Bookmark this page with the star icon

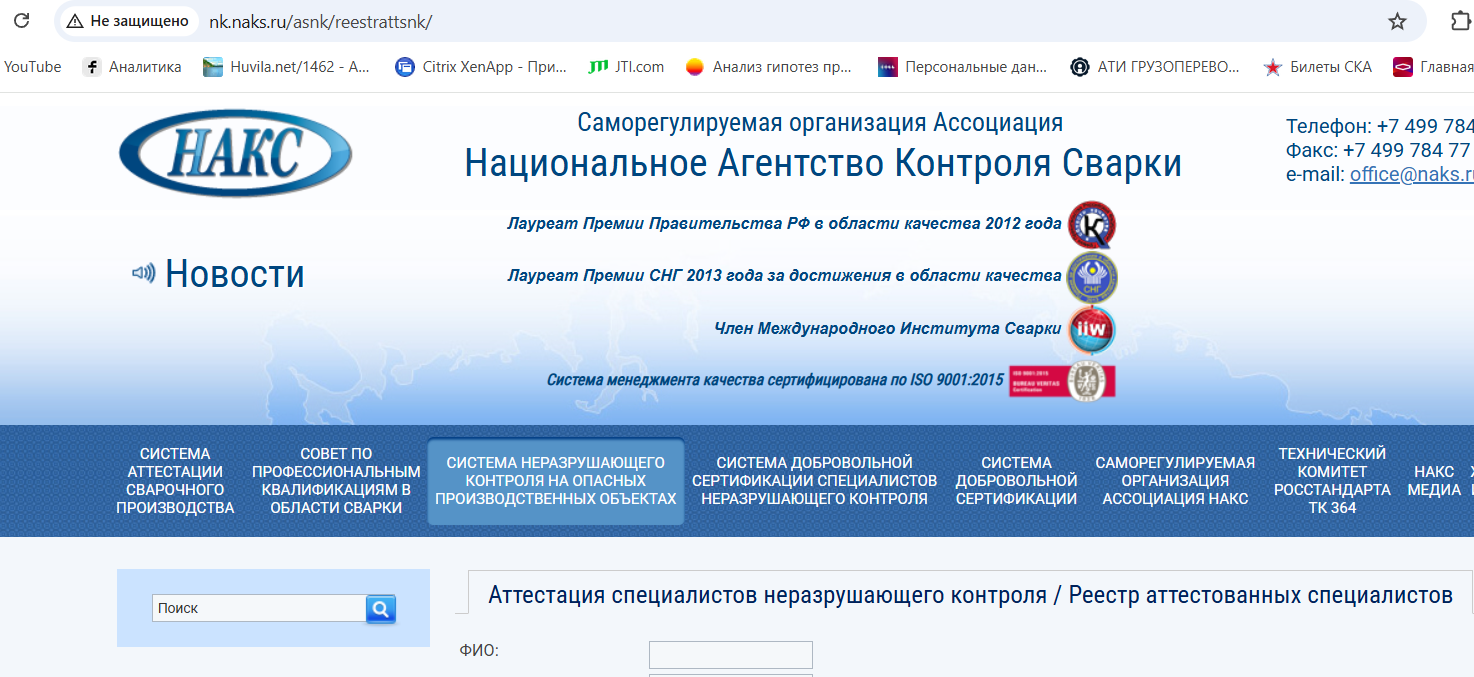1397,21
